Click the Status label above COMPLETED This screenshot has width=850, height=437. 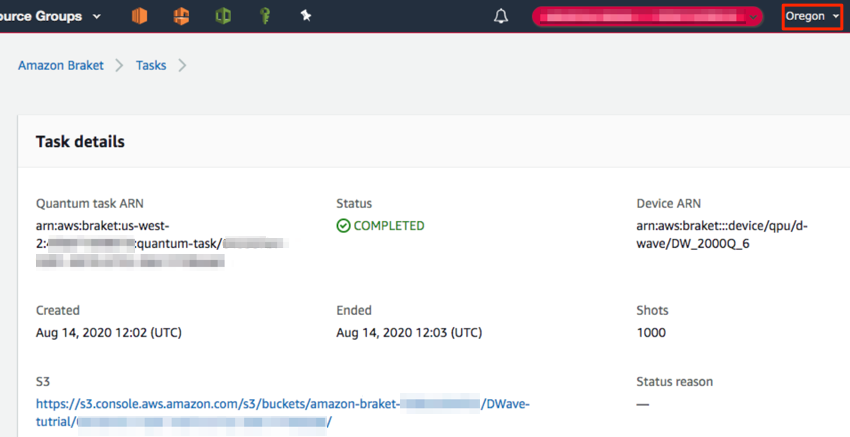pyautogui.click(x=354, y=203)
